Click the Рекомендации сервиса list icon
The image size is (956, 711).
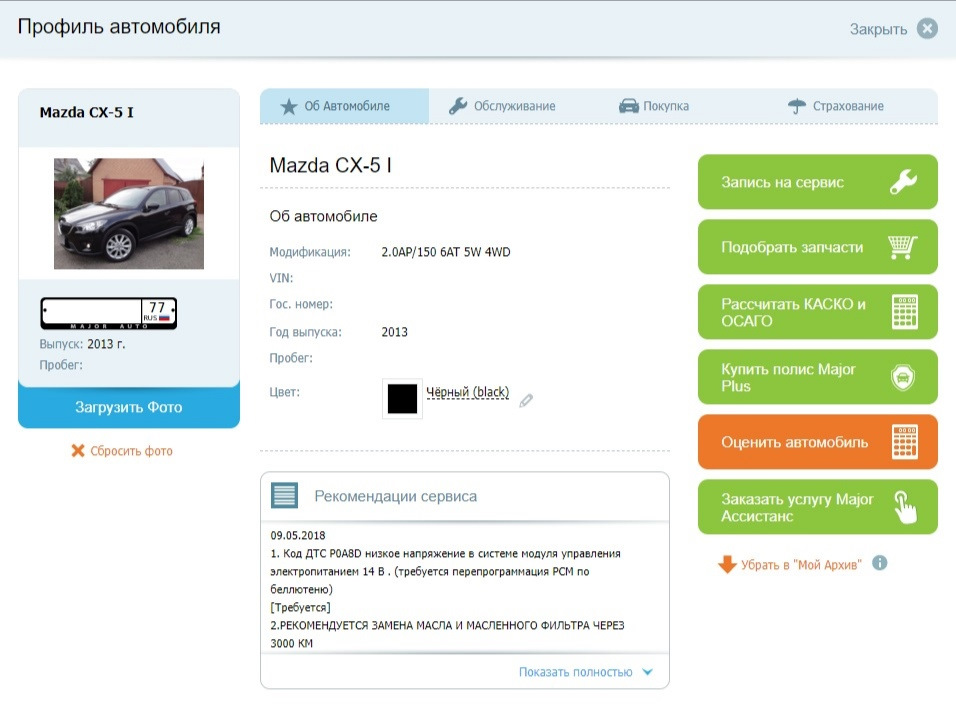(x=285, y=496)
